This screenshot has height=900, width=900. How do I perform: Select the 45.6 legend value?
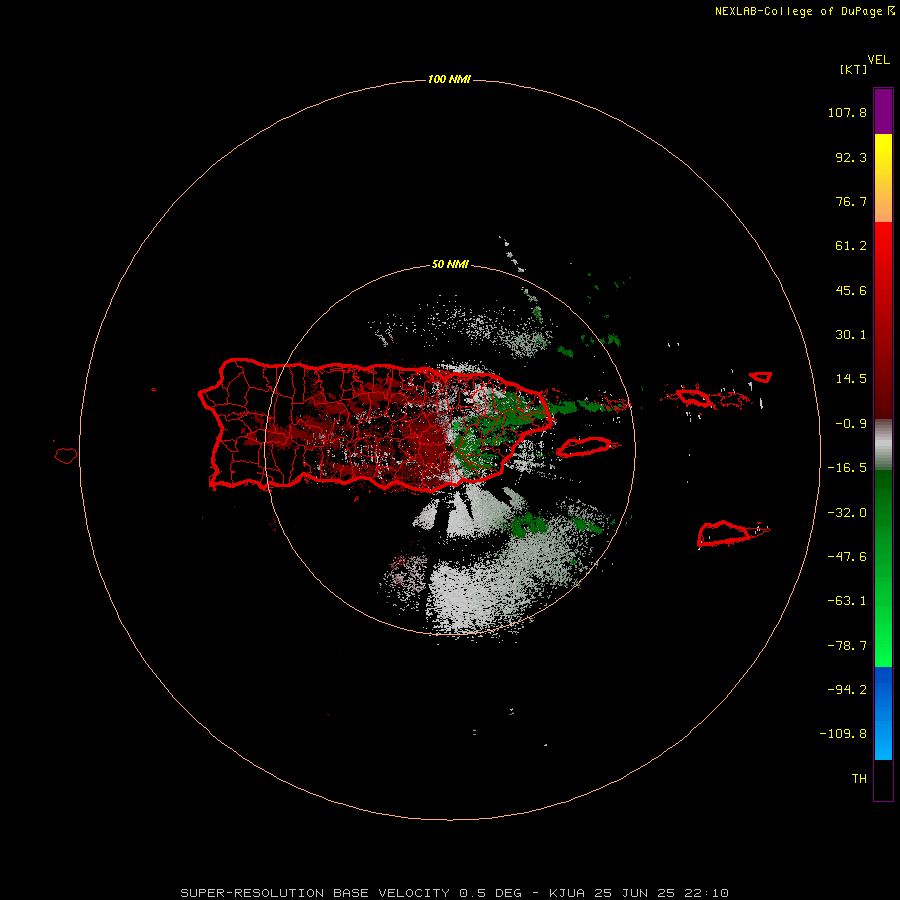point(851,290)
